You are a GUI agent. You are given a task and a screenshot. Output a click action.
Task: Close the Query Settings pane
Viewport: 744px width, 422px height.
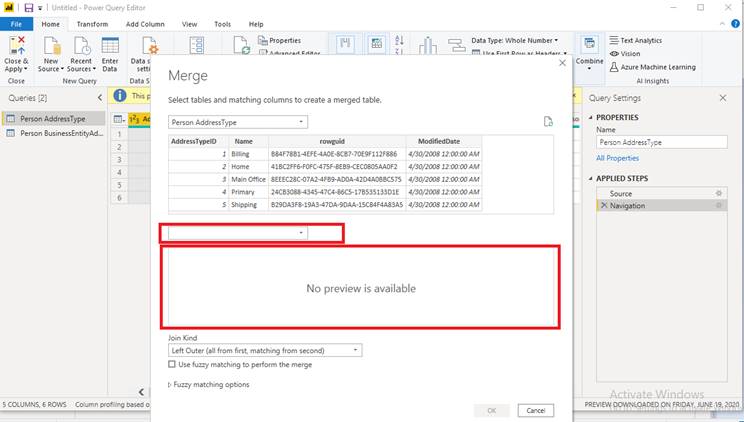coord(723,98)
